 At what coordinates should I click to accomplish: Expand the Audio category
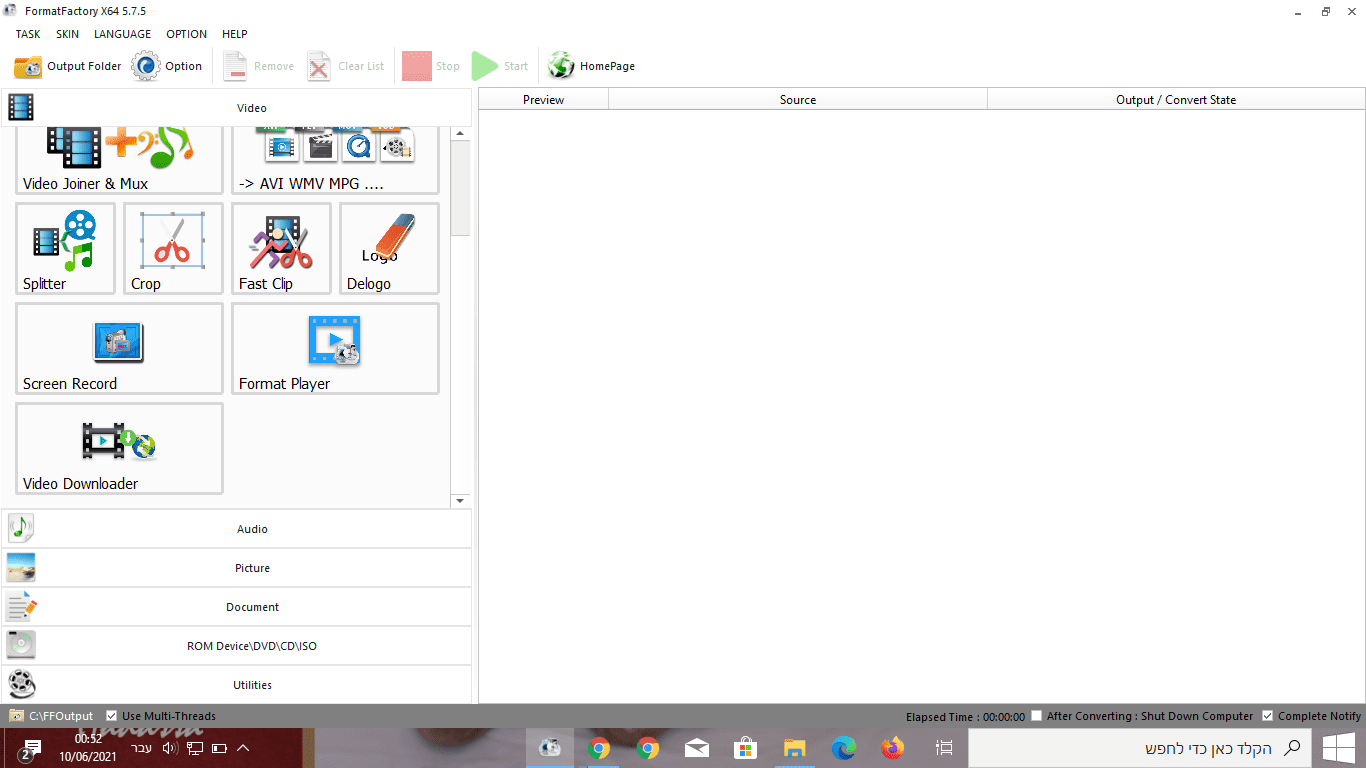click(x=236, y=529)
